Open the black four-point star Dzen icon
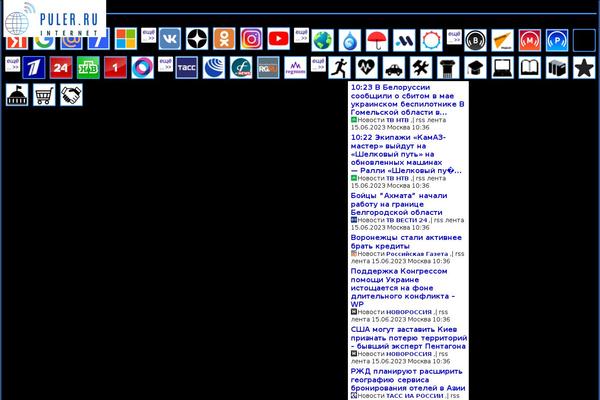This screenshot has width=600, height=400. click(197, 39)
